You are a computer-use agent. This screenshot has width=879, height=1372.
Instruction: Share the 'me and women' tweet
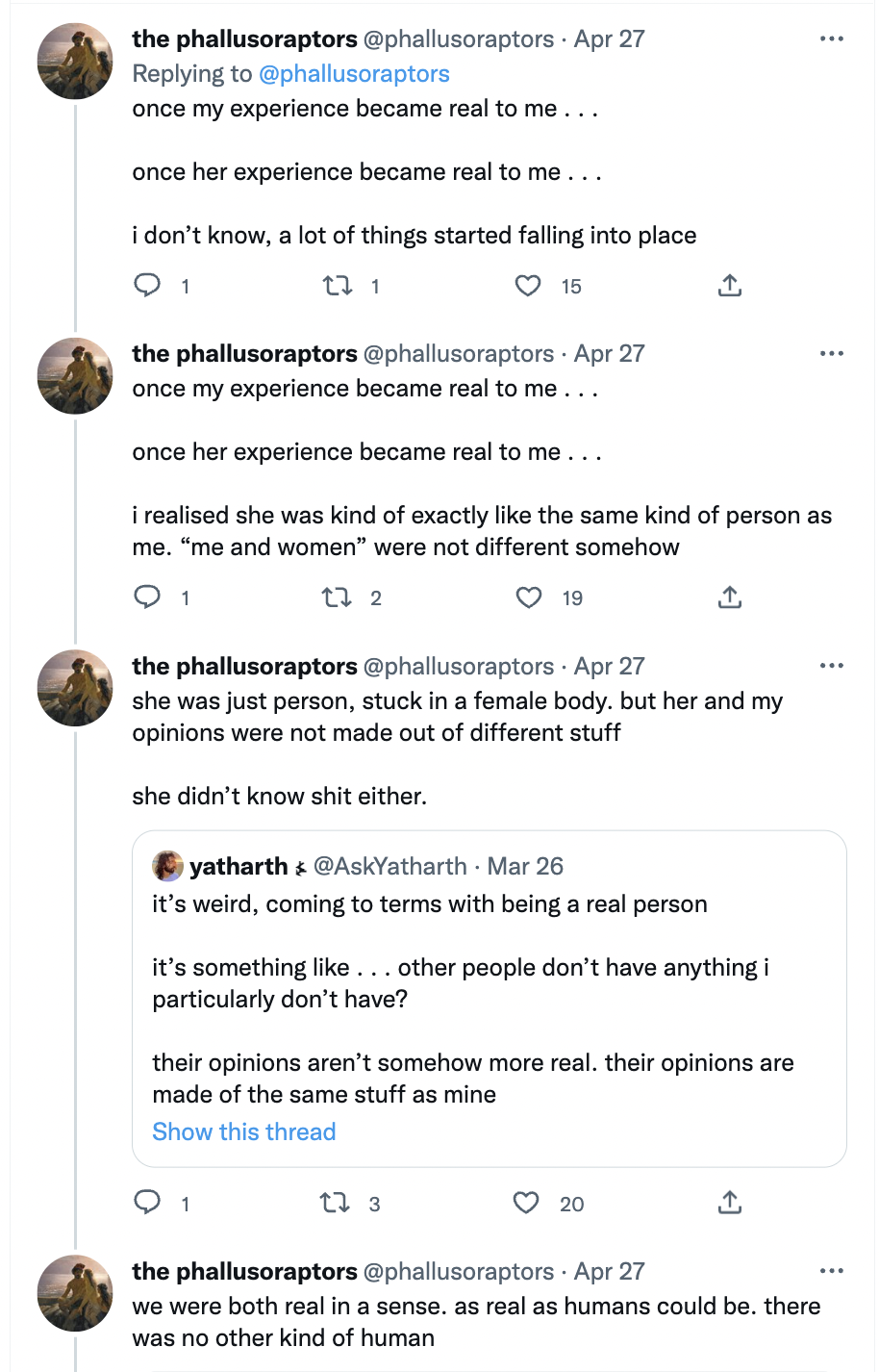tap(730, 597)
